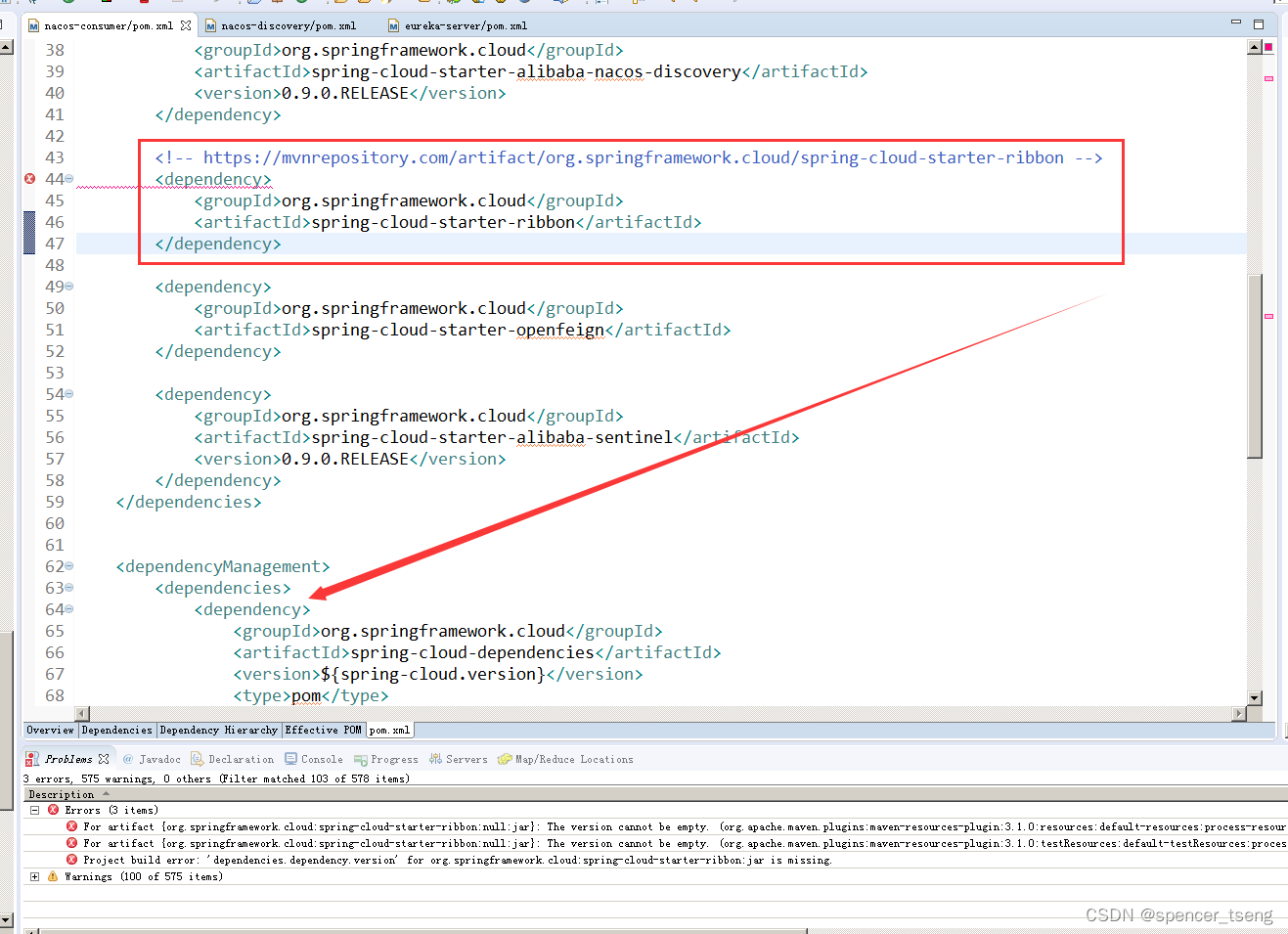
Task: Switch to the Dependency Hierarchy tab
Action: tap(218, 730)
